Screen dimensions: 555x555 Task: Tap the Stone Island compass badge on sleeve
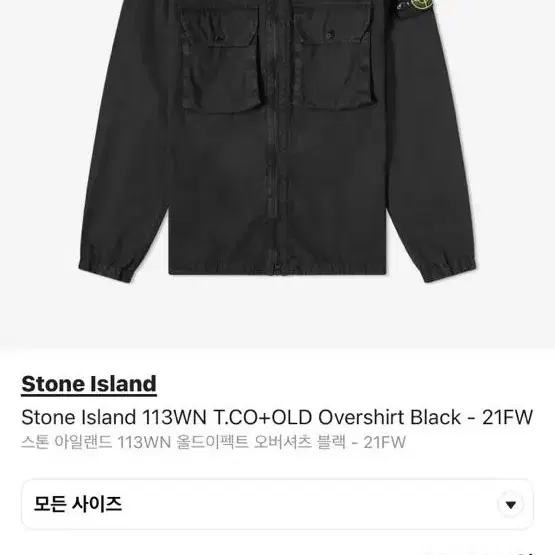(422, 6)
